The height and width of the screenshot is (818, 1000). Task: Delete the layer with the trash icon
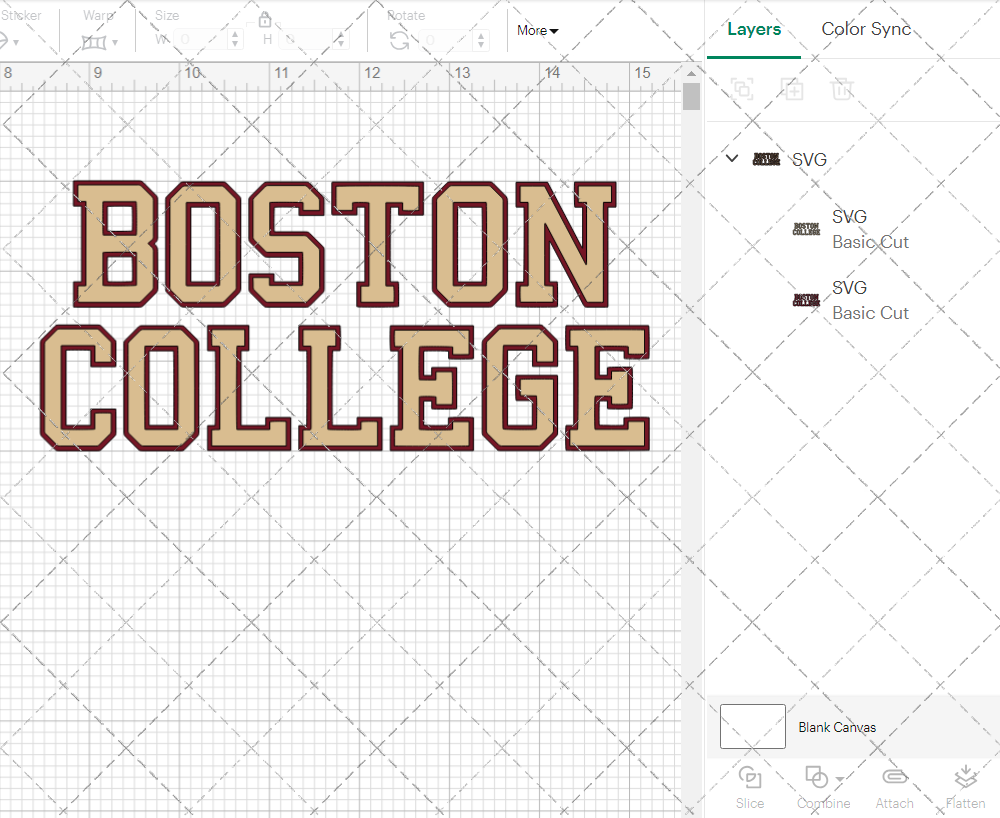coord(842,89)
